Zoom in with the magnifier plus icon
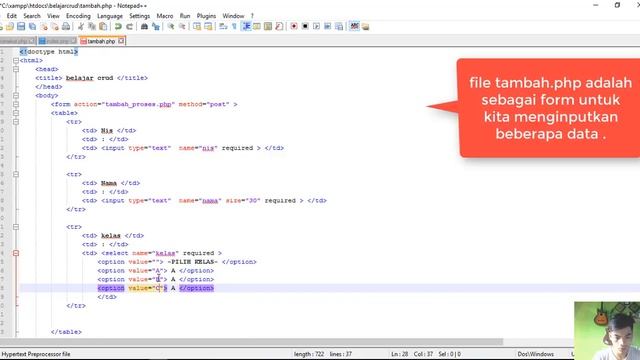 (171, 27)
